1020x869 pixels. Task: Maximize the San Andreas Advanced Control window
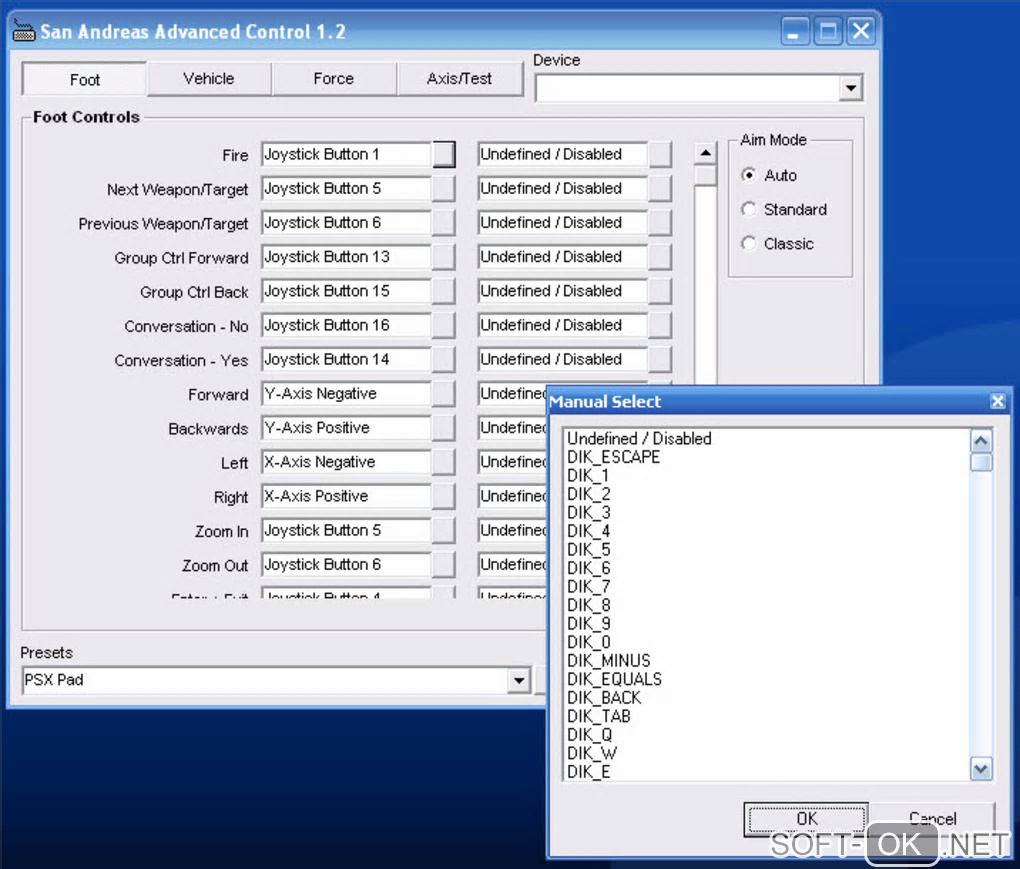point(828,31)
